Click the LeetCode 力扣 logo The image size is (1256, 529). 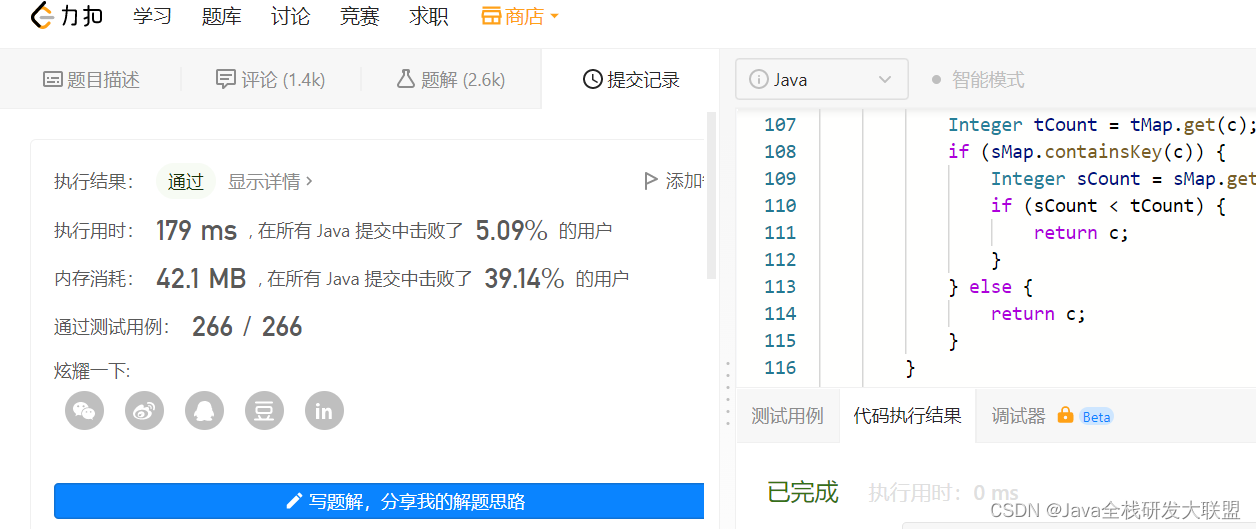pyautogui.click(x=67, y=17)
